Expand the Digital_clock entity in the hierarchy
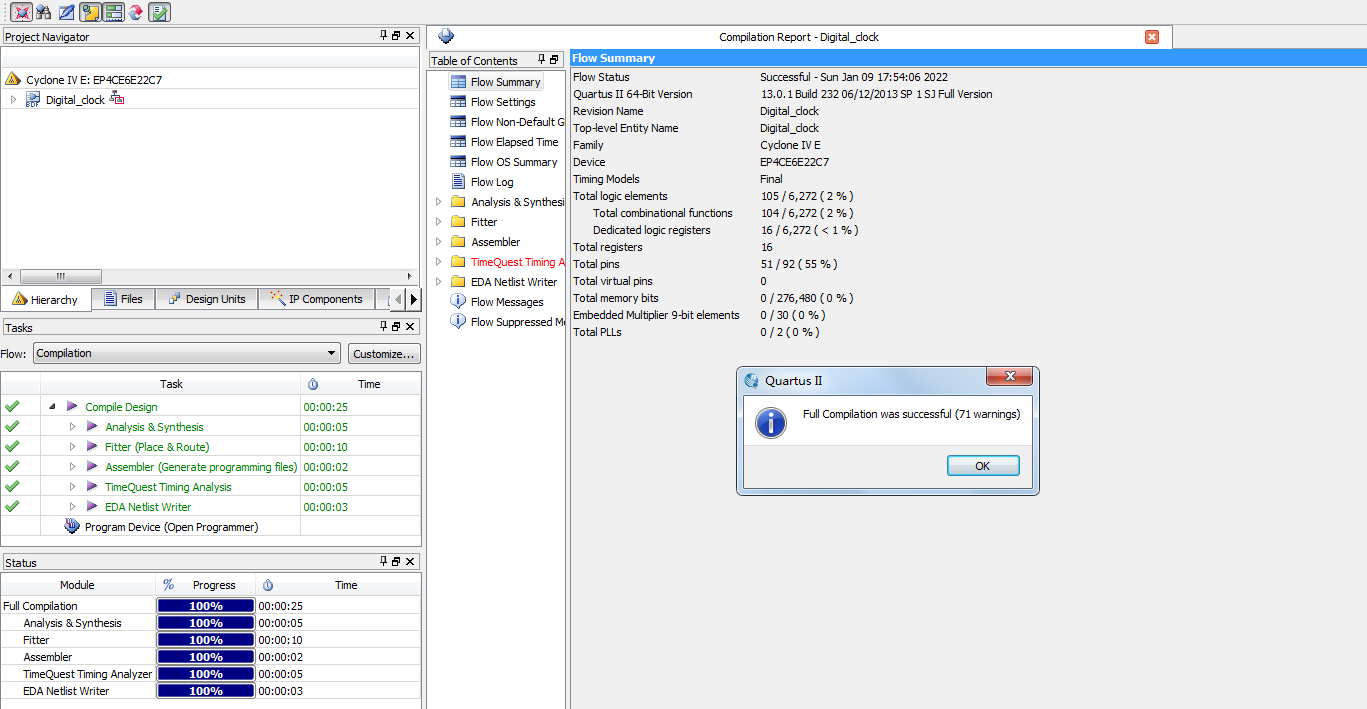The width and height of the screenshot is (1367, 709). pyautogui.click(x=13, y=100)
